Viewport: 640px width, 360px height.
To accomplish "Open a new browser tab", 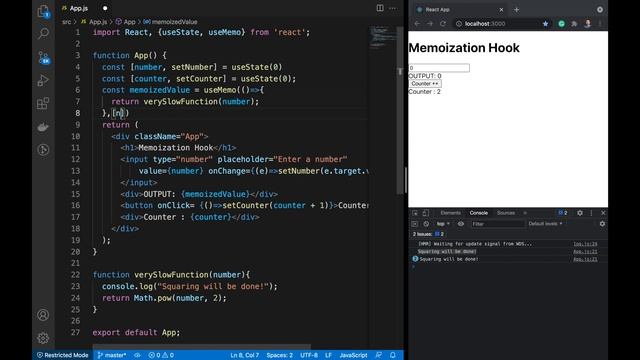I will [x=517, y=9].
